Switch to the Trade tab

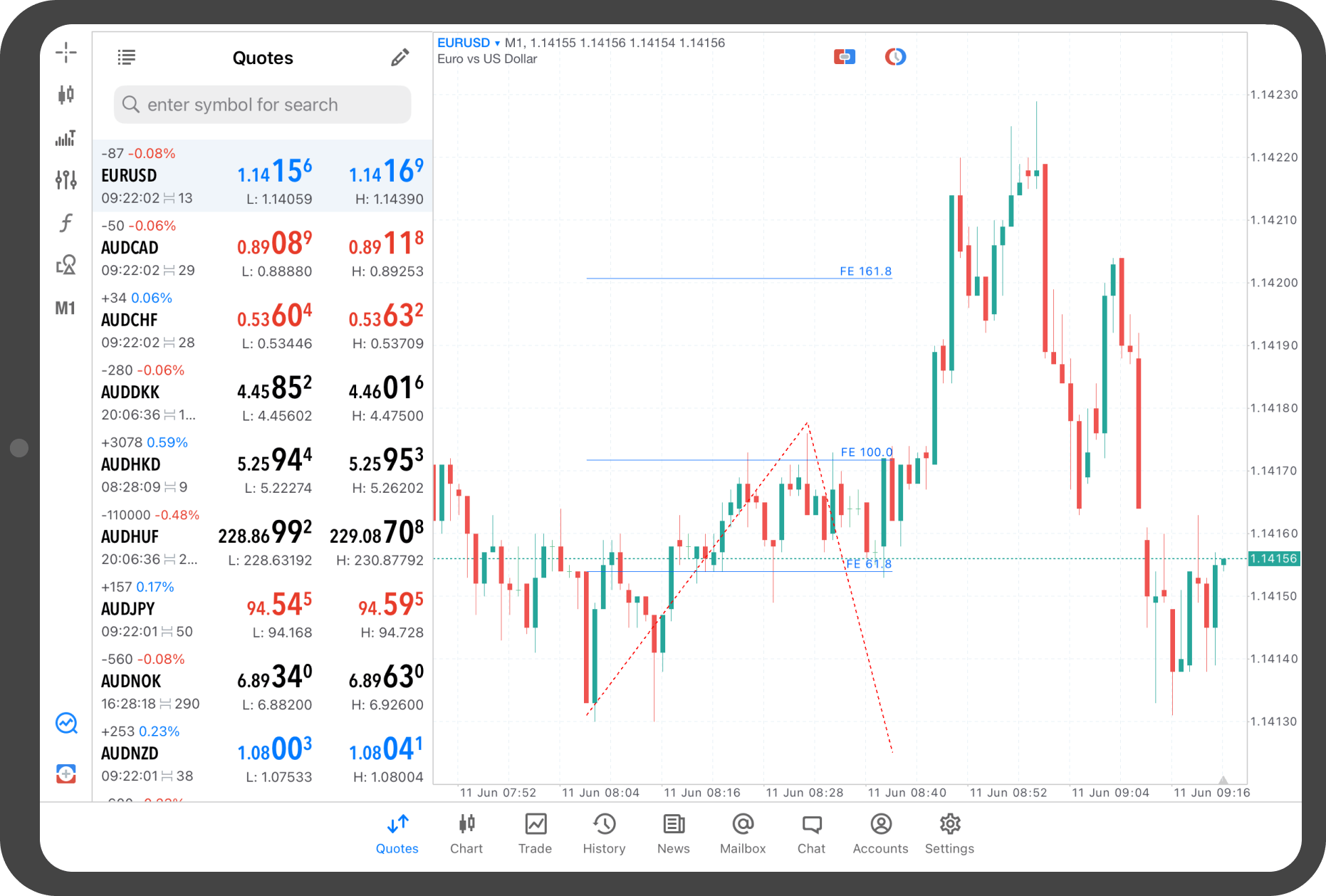point(535,833)
